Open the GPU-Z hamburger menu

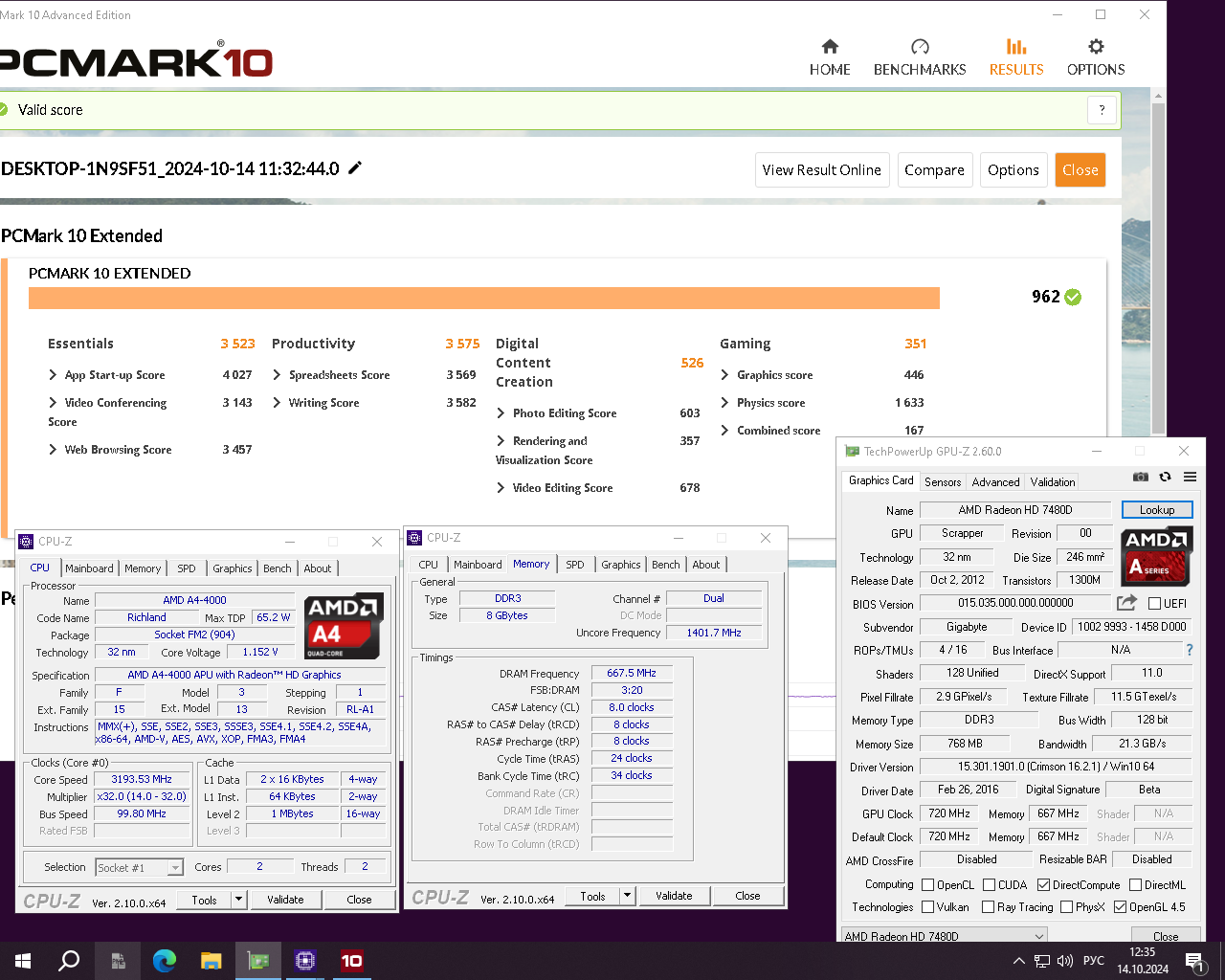1190,477
